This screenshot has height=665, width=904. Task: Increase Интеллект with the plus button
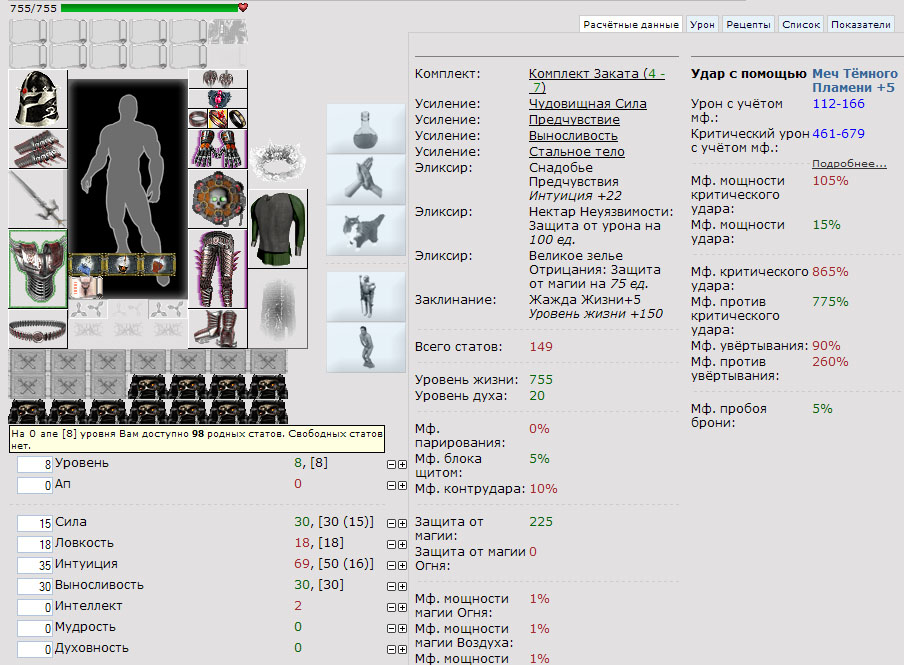pyautogui.click(x=402, y=608)
